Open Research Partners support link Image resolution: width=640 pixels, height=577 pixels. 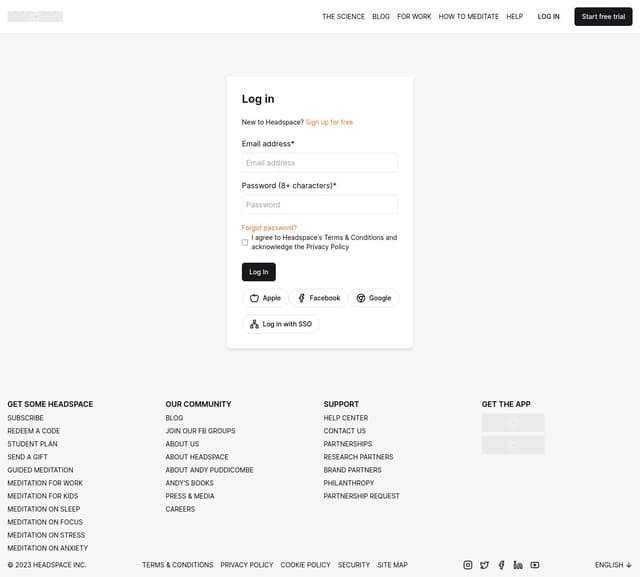[x=358, y=457]
